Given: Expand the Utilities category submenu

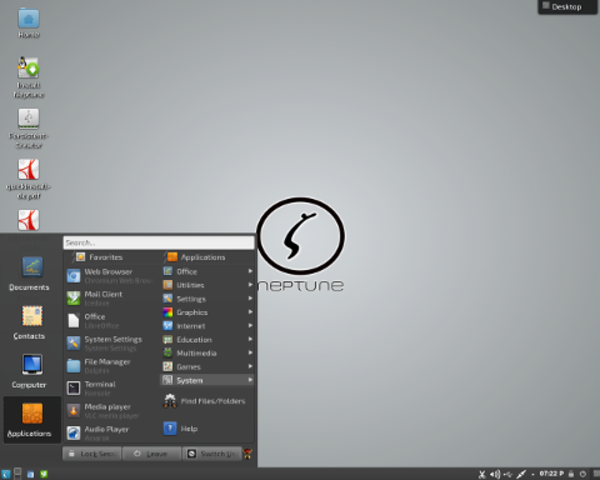Looking at the screenshot, I should [207, 285].
